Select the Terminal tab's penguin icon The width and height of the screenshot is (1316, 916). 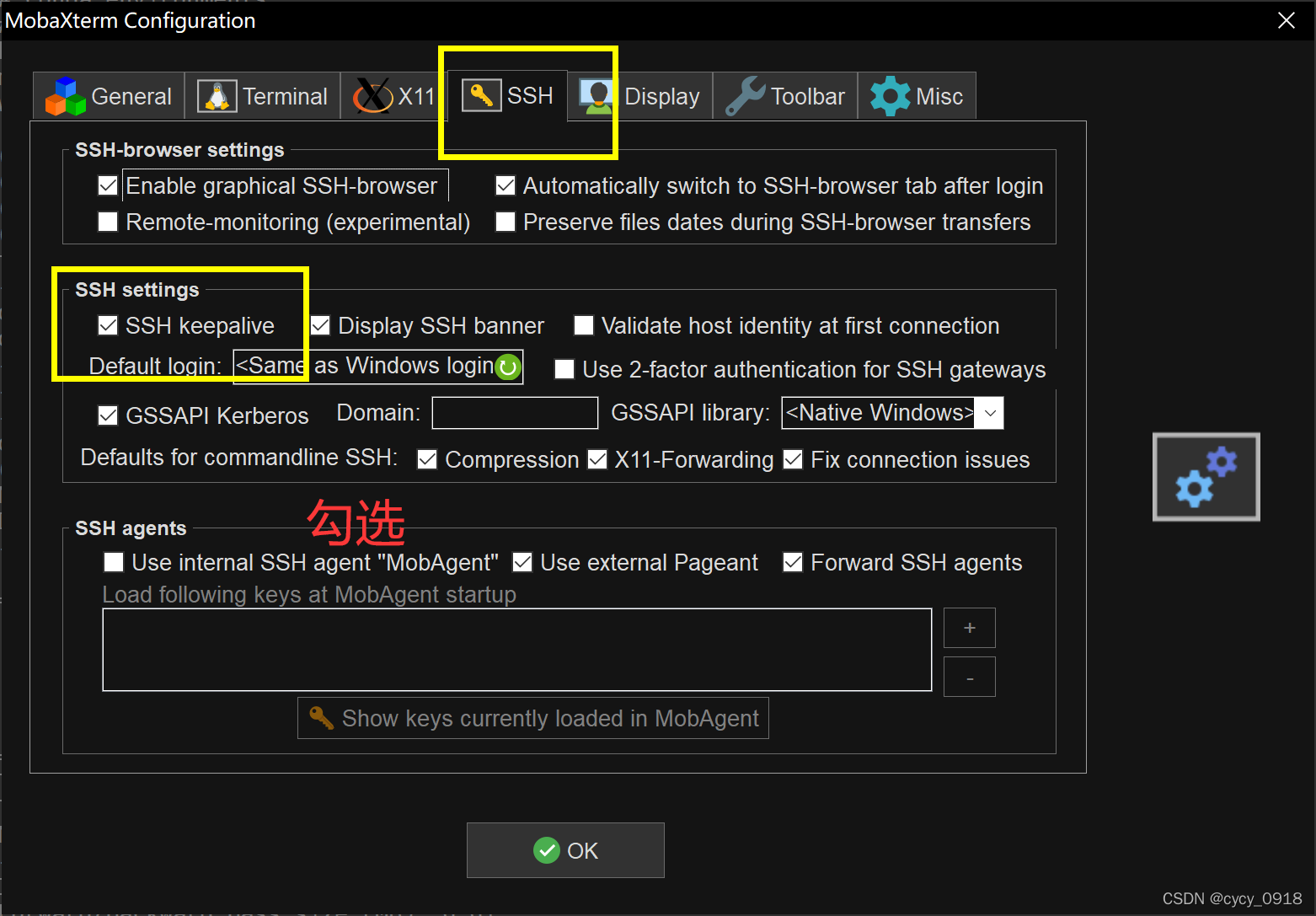point(216,95)
